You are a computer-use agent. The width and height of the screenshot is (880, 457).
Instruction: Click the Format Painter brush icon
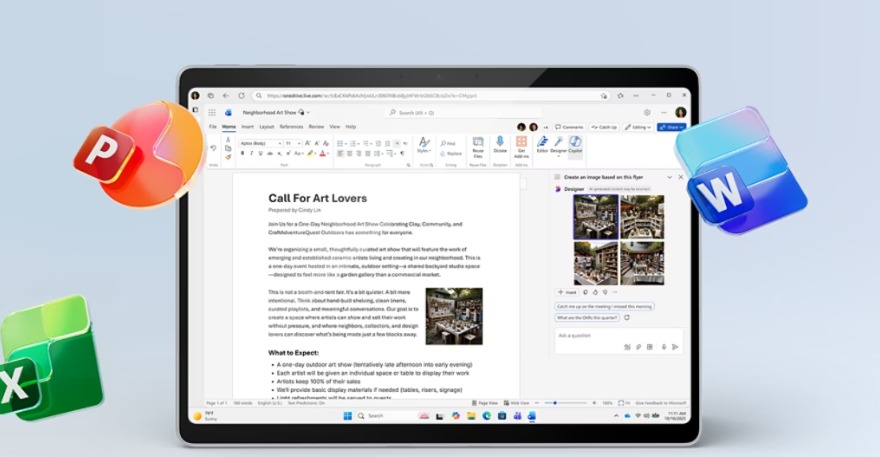(x=228, y=157)
